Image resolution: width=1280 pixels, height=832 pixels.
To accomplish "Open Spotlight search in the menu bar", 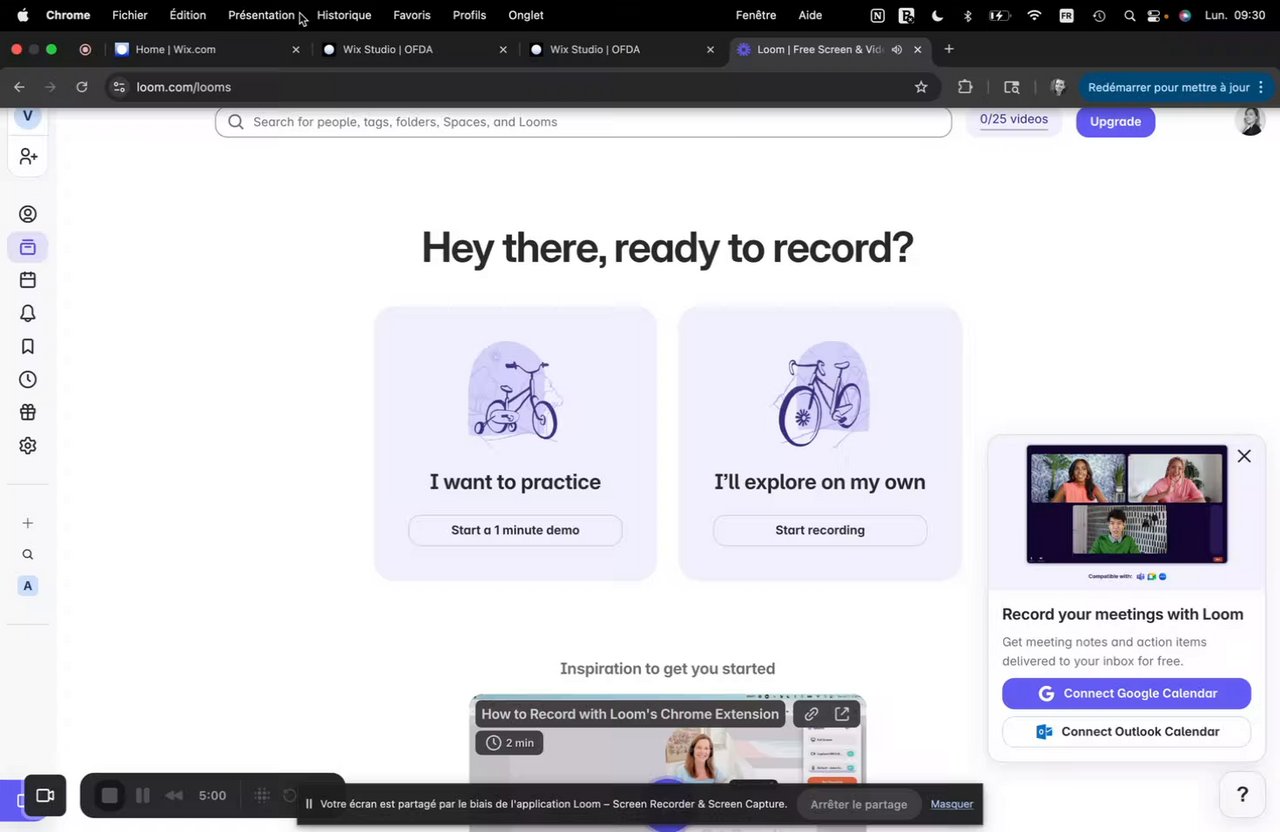I will click(1129, 15).
